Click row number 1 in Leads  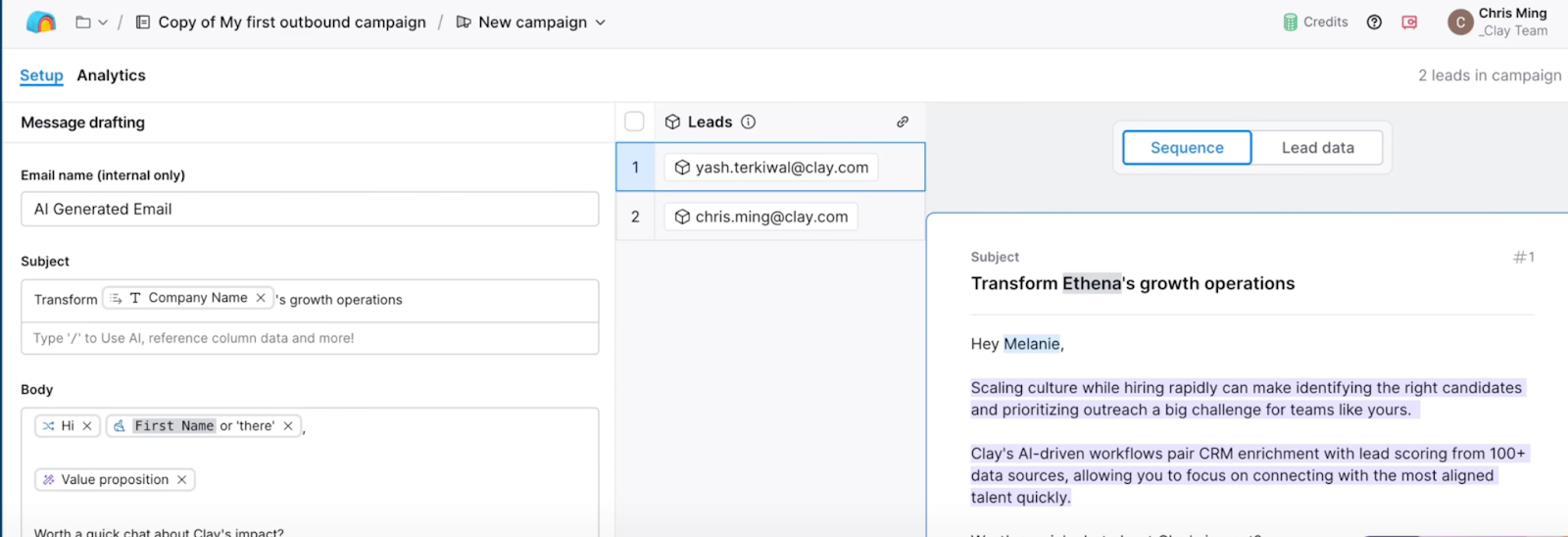635,168
